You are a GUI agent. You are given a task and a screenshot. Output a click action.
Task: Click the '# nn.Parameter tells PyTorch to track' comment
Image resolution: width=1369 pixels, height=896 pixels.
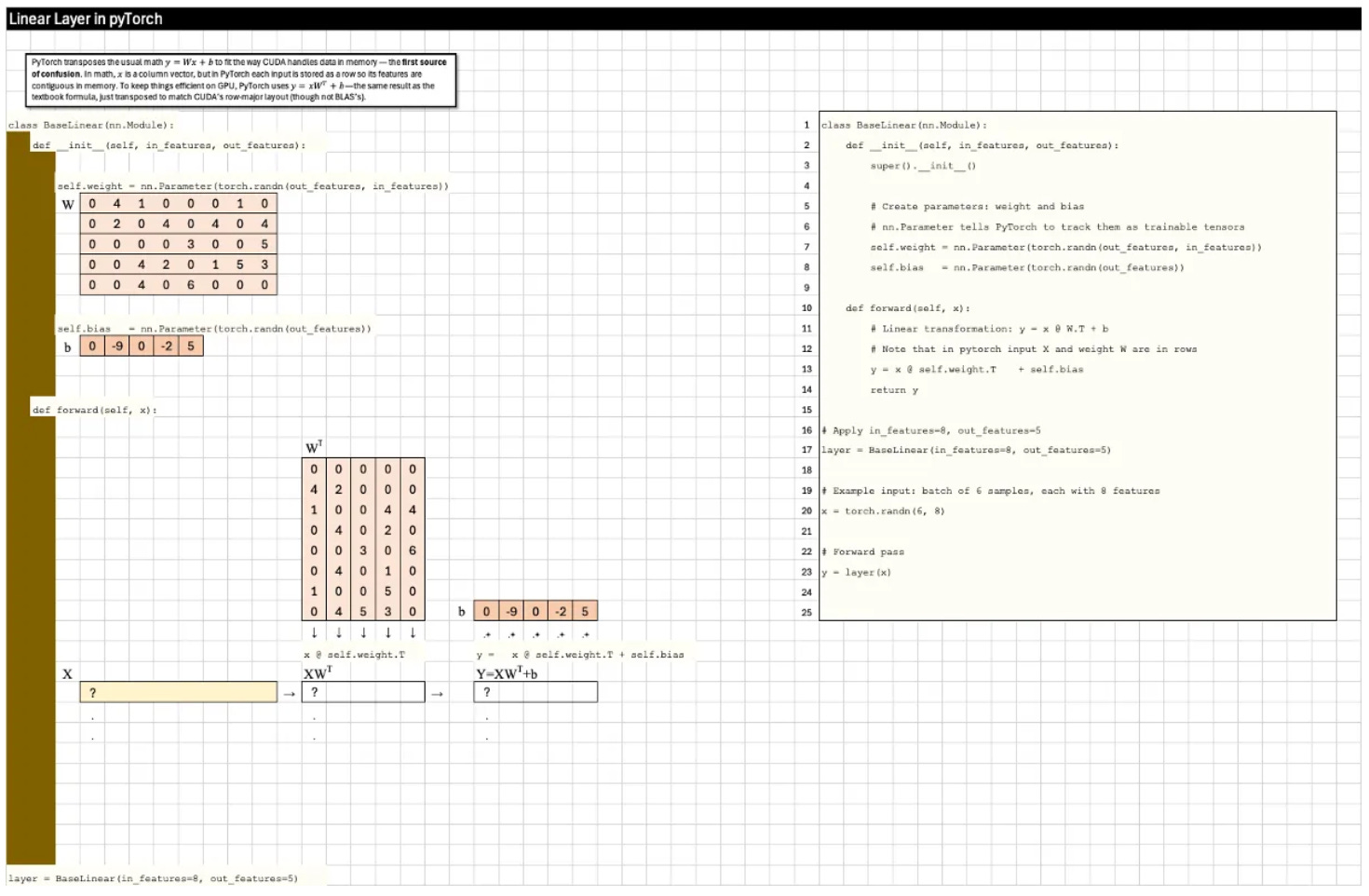point(1057,227)
